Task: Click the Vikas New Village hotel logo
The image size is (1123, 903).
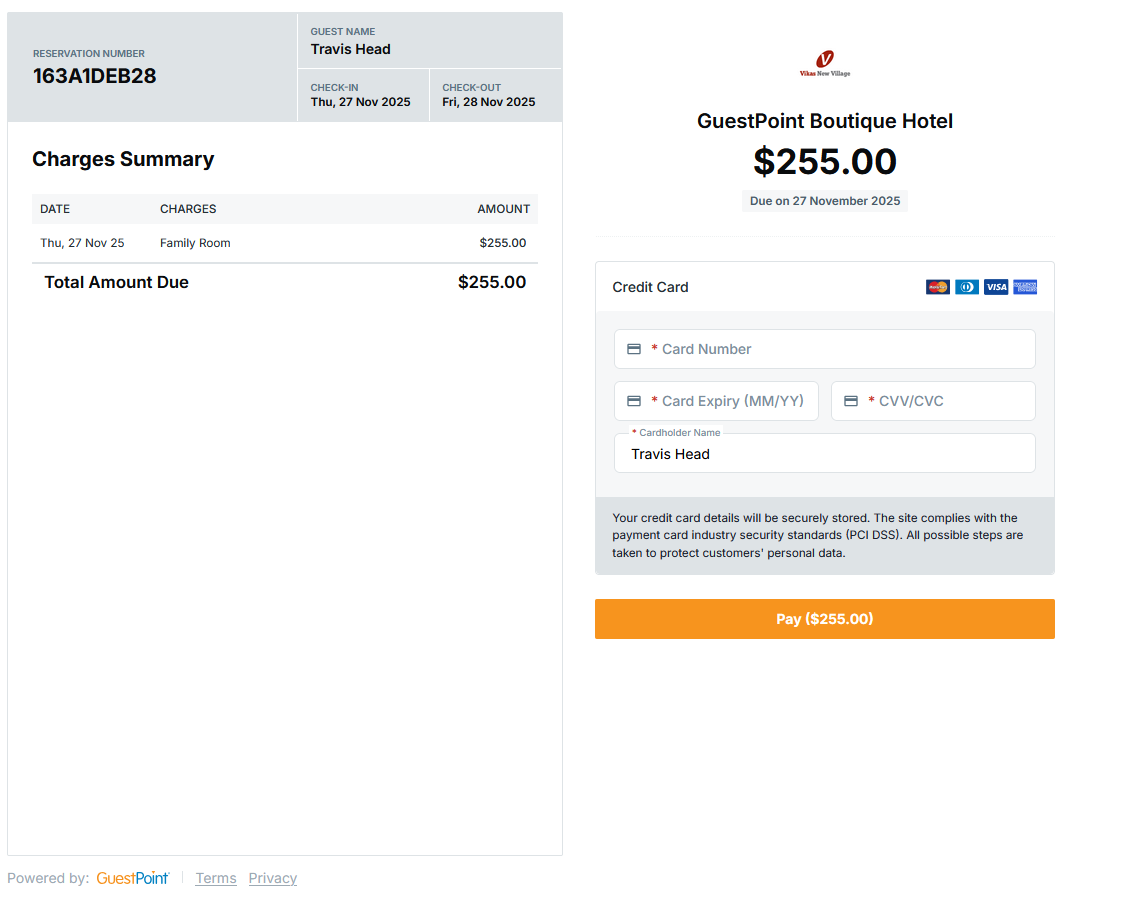Action: click(825, 64)
